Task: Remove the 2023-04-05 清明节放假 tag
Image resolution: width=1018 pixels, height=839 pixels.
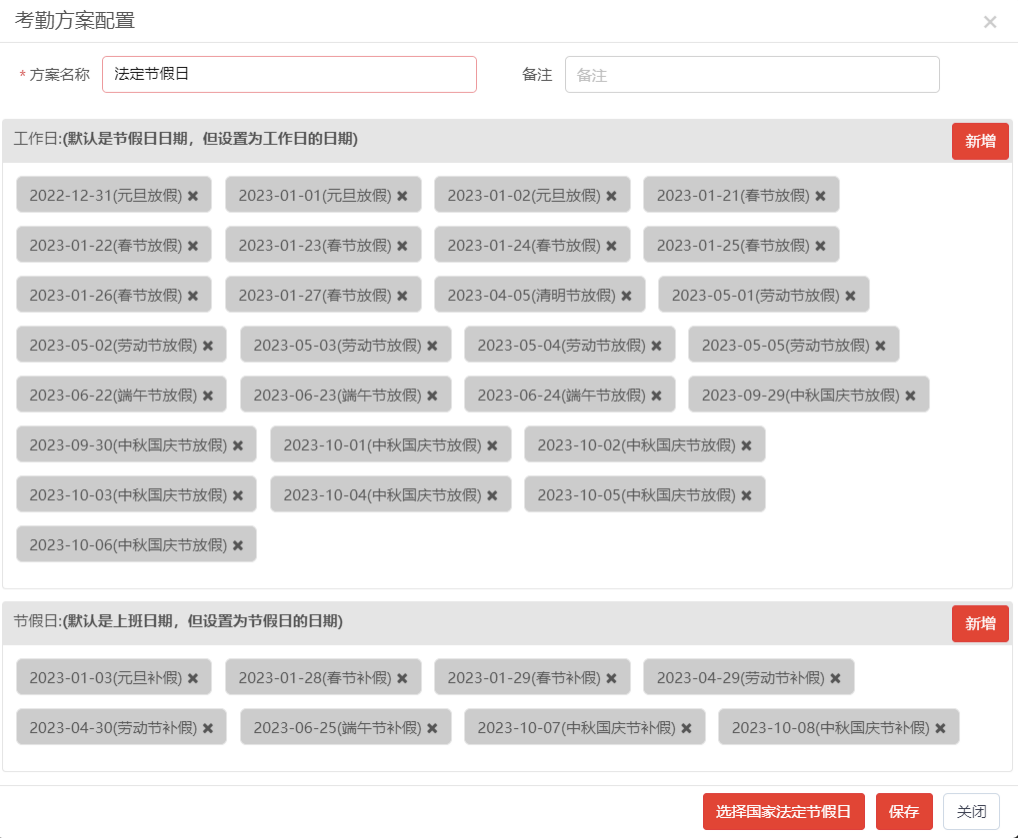Action: pos(626,296)
